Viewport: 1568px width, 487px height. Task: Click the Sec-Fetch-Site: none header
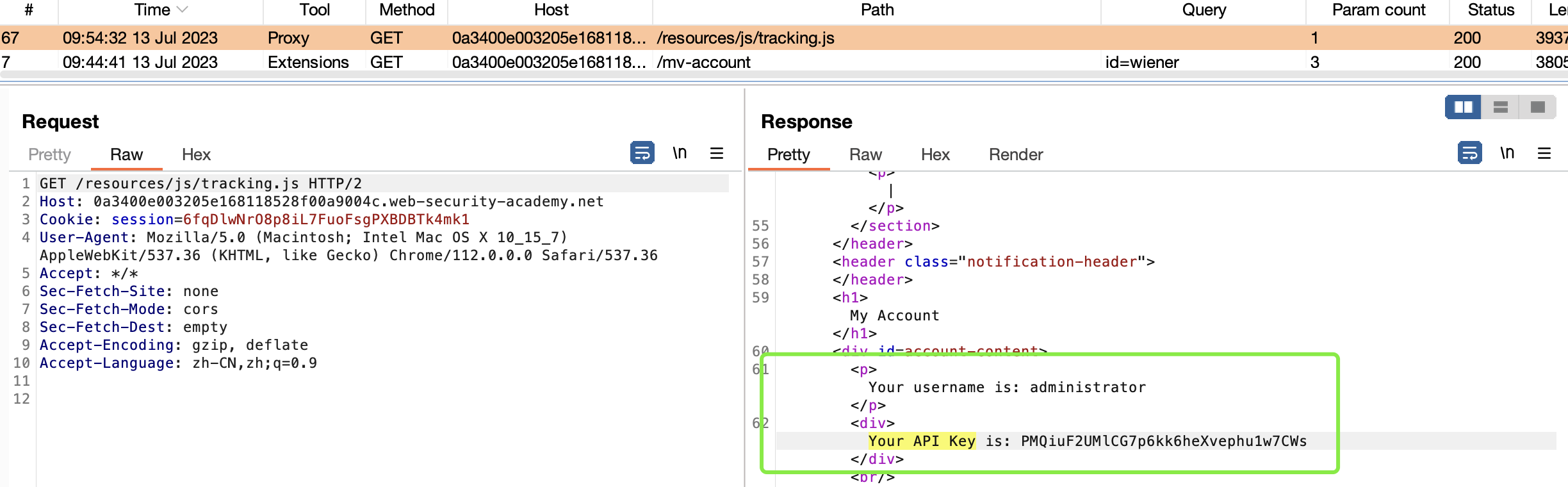pyautogui.click(x=129, y=291)
